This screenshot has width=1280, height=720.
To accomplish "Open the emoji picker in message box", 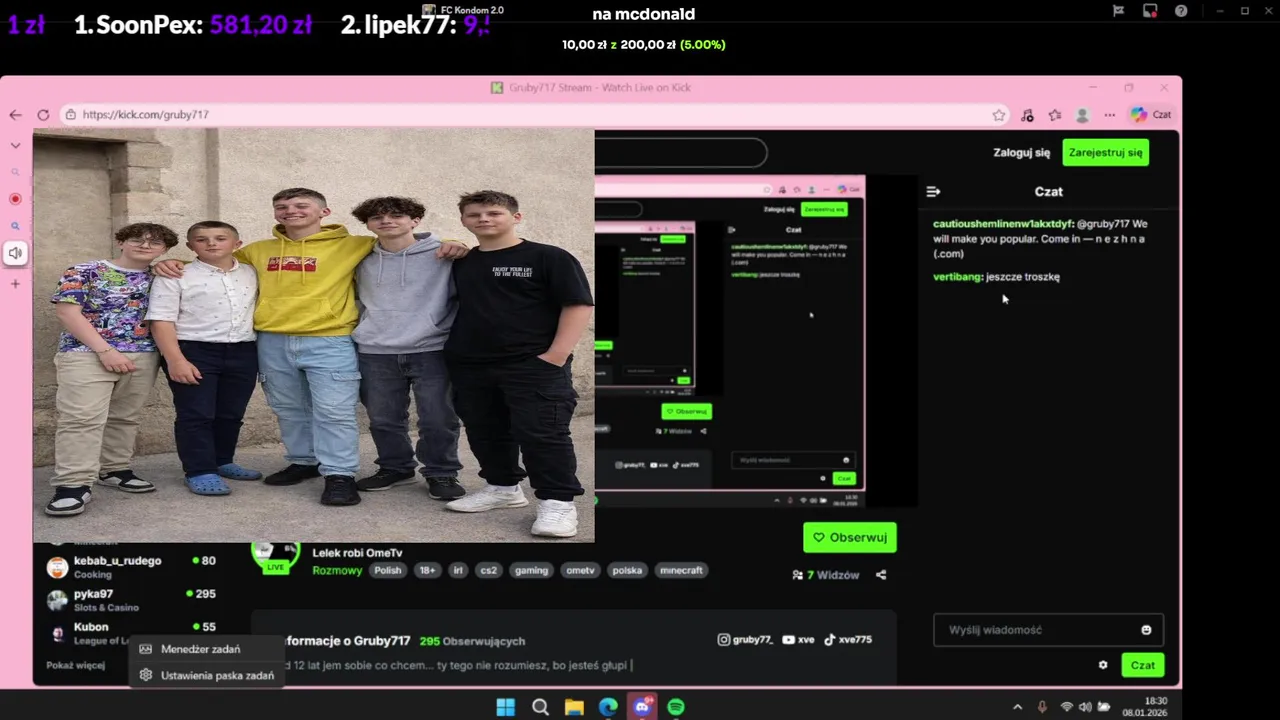I will click(1146, 630).
